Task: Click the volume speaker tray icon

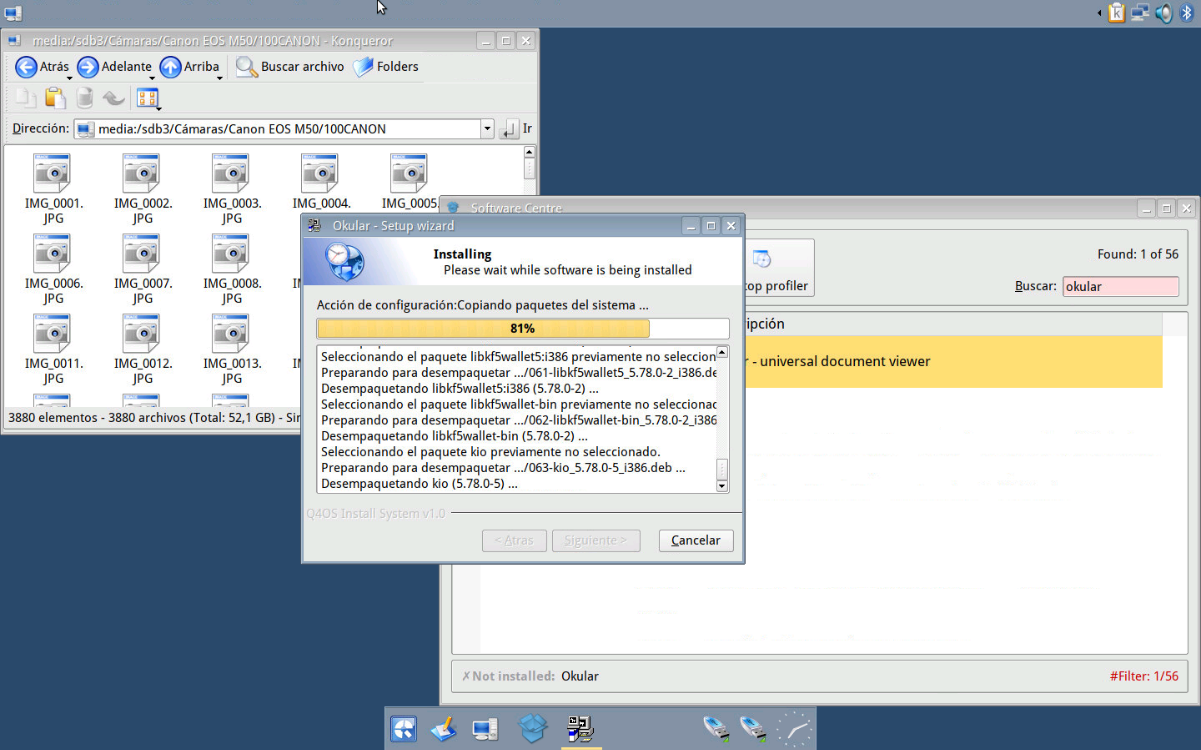Action: pos(1164,13)
